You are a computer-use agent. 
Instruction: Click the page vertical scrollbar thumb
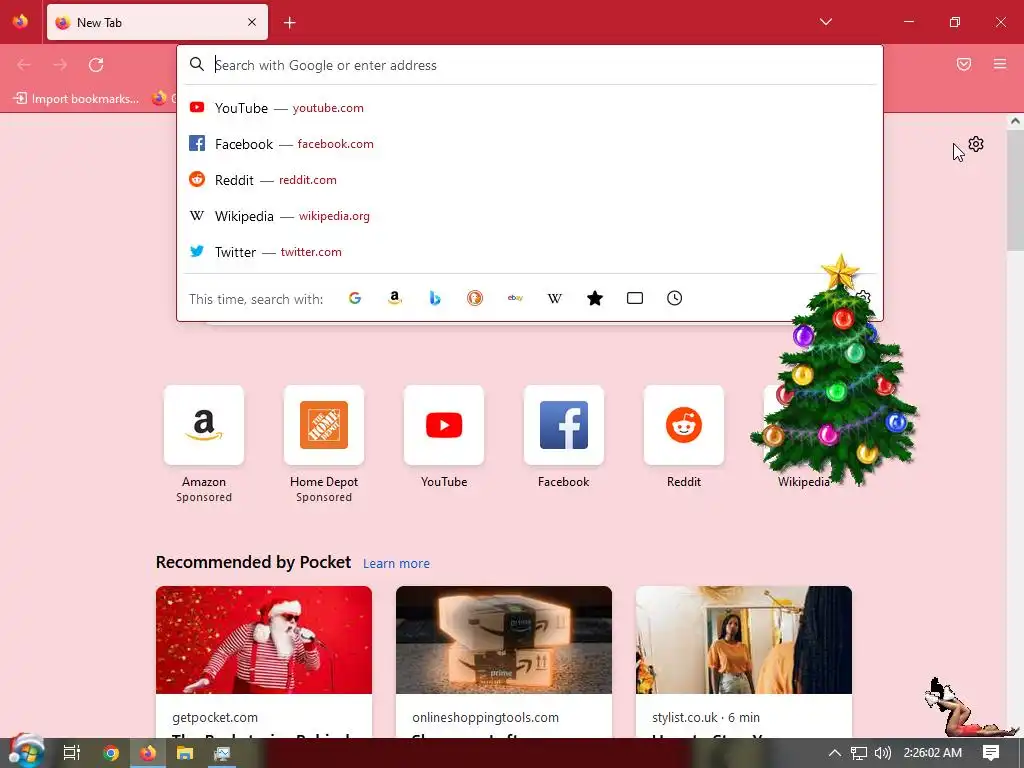(x=1015, y=190)
